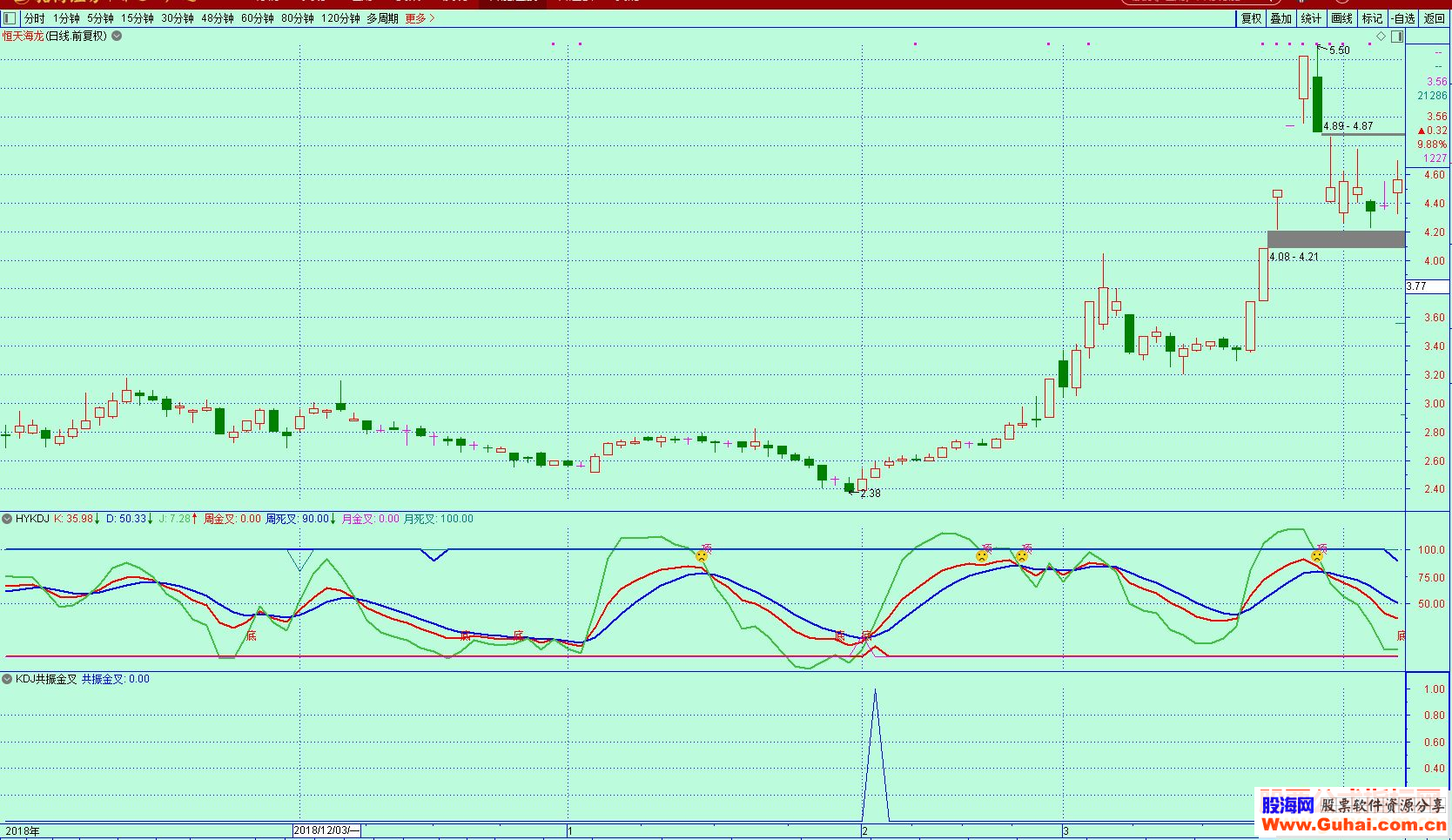Activate the 画线 drawing tool button
The height and width of the screenshot is (840, 1452).
pos(1341,18)
